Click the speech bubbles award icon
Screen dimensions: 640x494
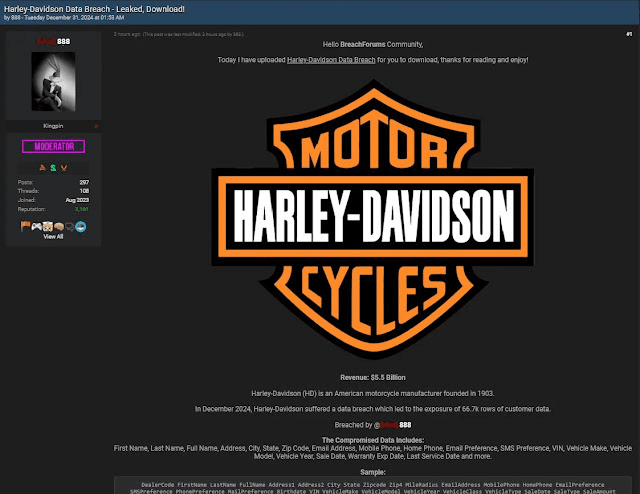tap(70, 227)
